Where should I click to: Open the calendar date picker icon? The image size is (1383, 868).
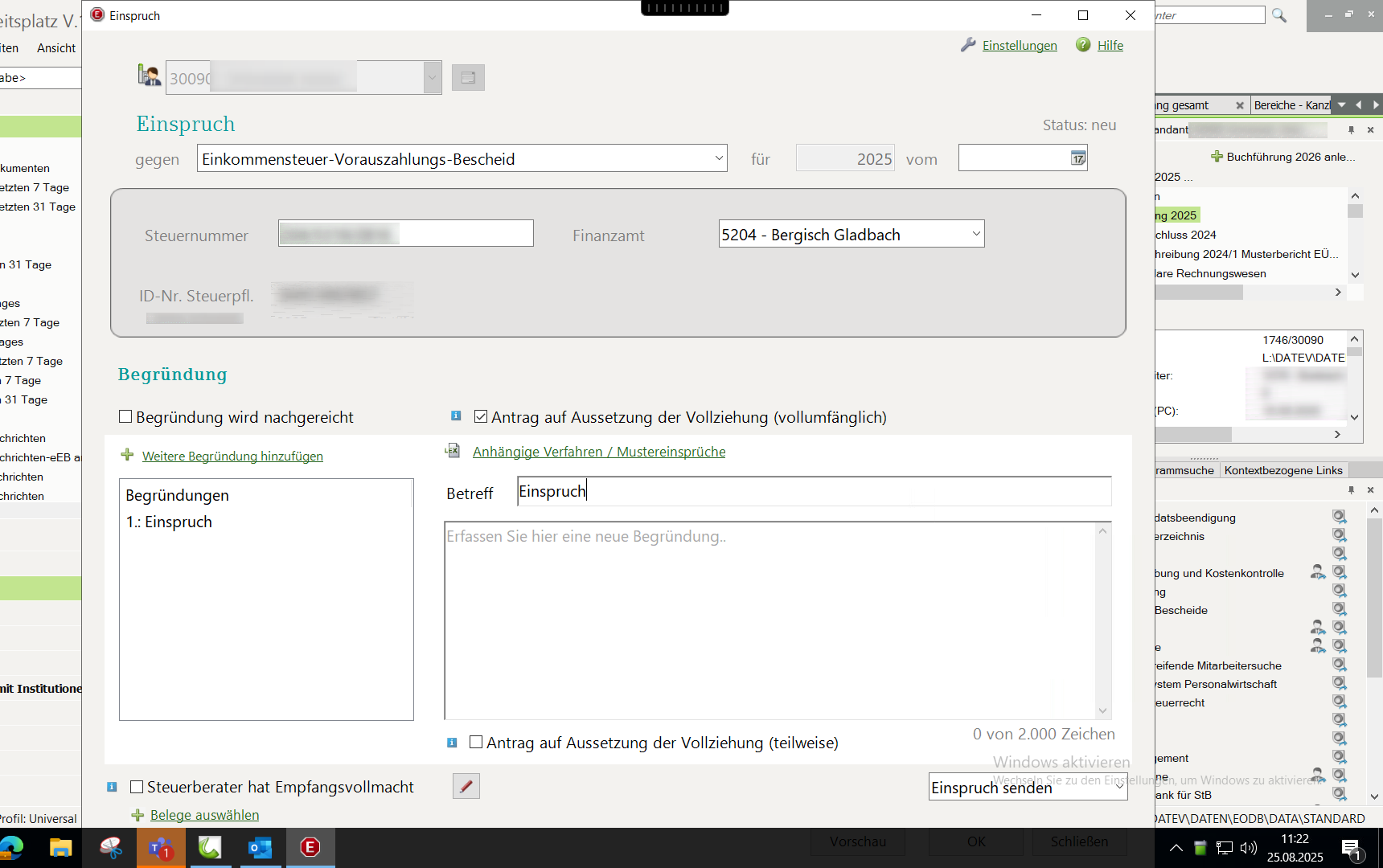click(1077, 158)
